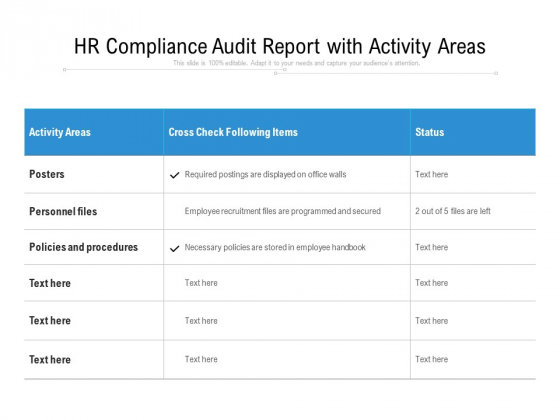The height and width of the screenshot is (420, 560).
Task: Click the '2 out of 5 files are left' cell
Action: (452, 211)
